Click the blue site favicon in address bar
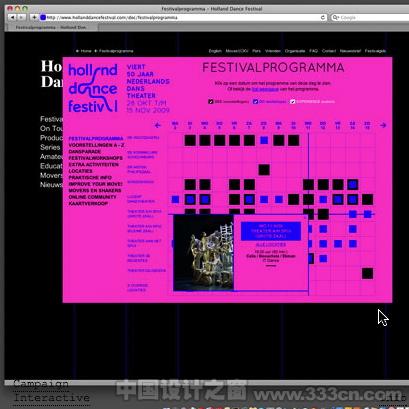Screen dimensions: 409x409 (x=43, y=17)
